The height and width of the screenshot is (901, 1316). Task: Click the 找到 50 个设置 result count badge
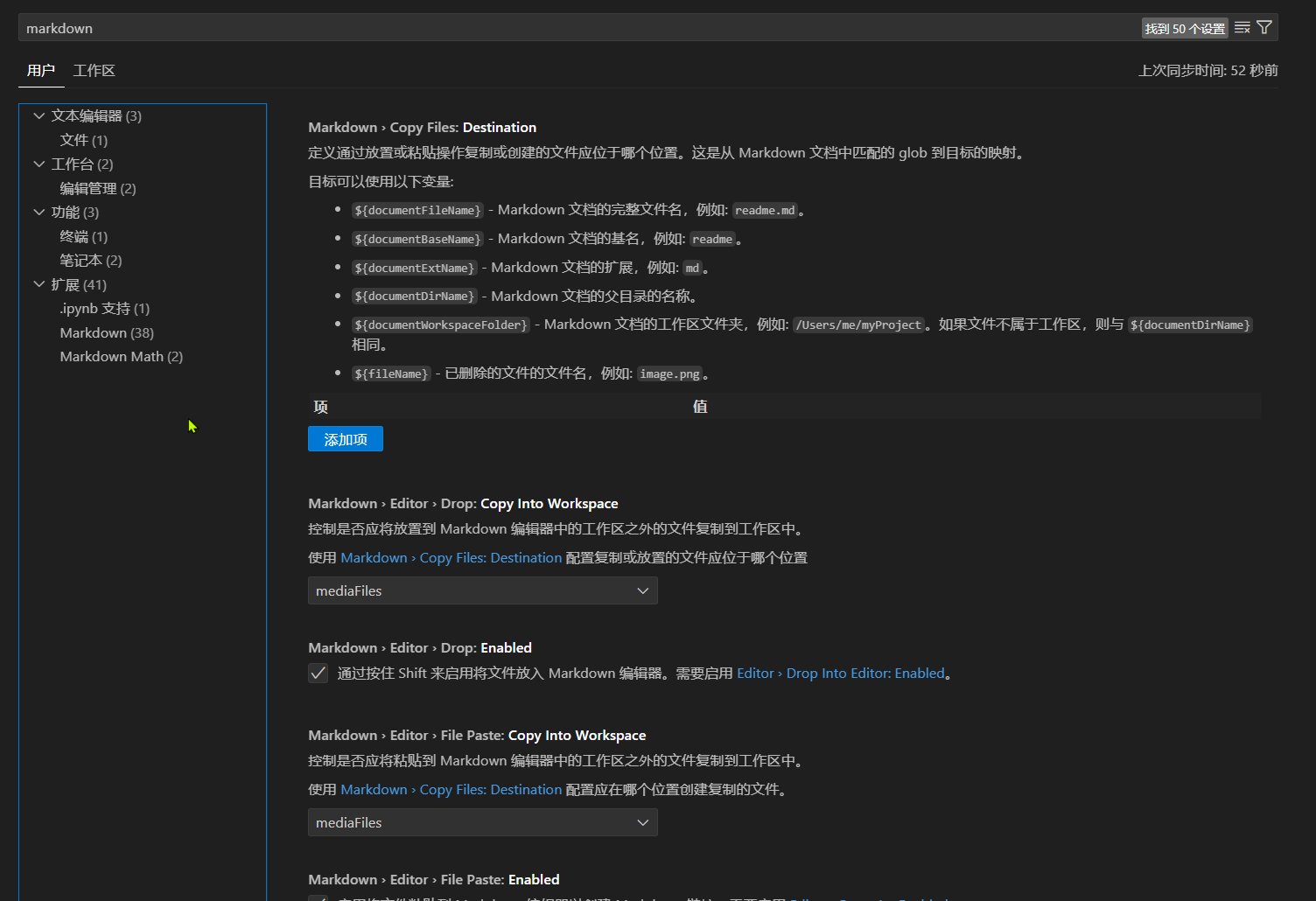[1185, 28]
